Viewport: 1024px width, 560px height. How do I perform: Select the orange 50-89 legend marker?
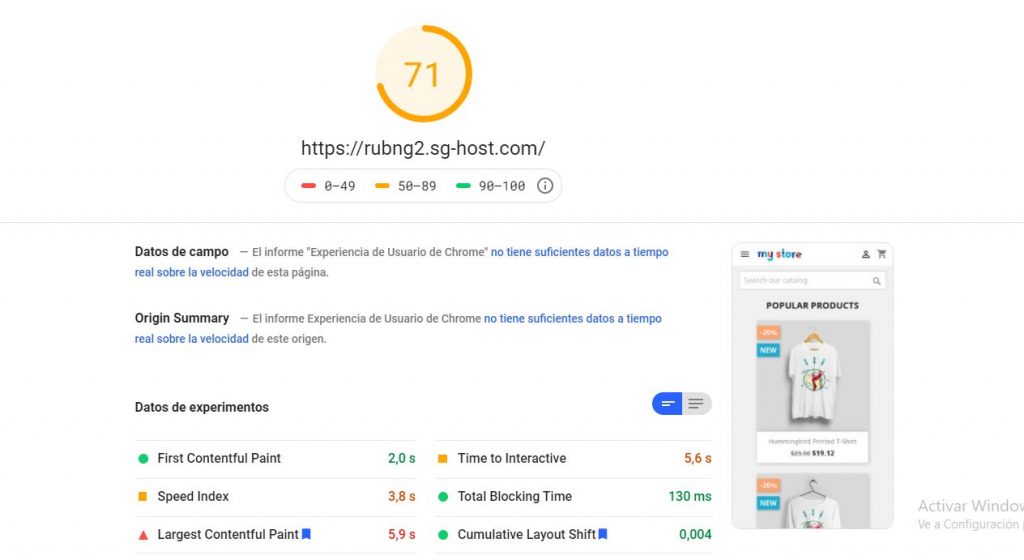[x=382, y=186]
